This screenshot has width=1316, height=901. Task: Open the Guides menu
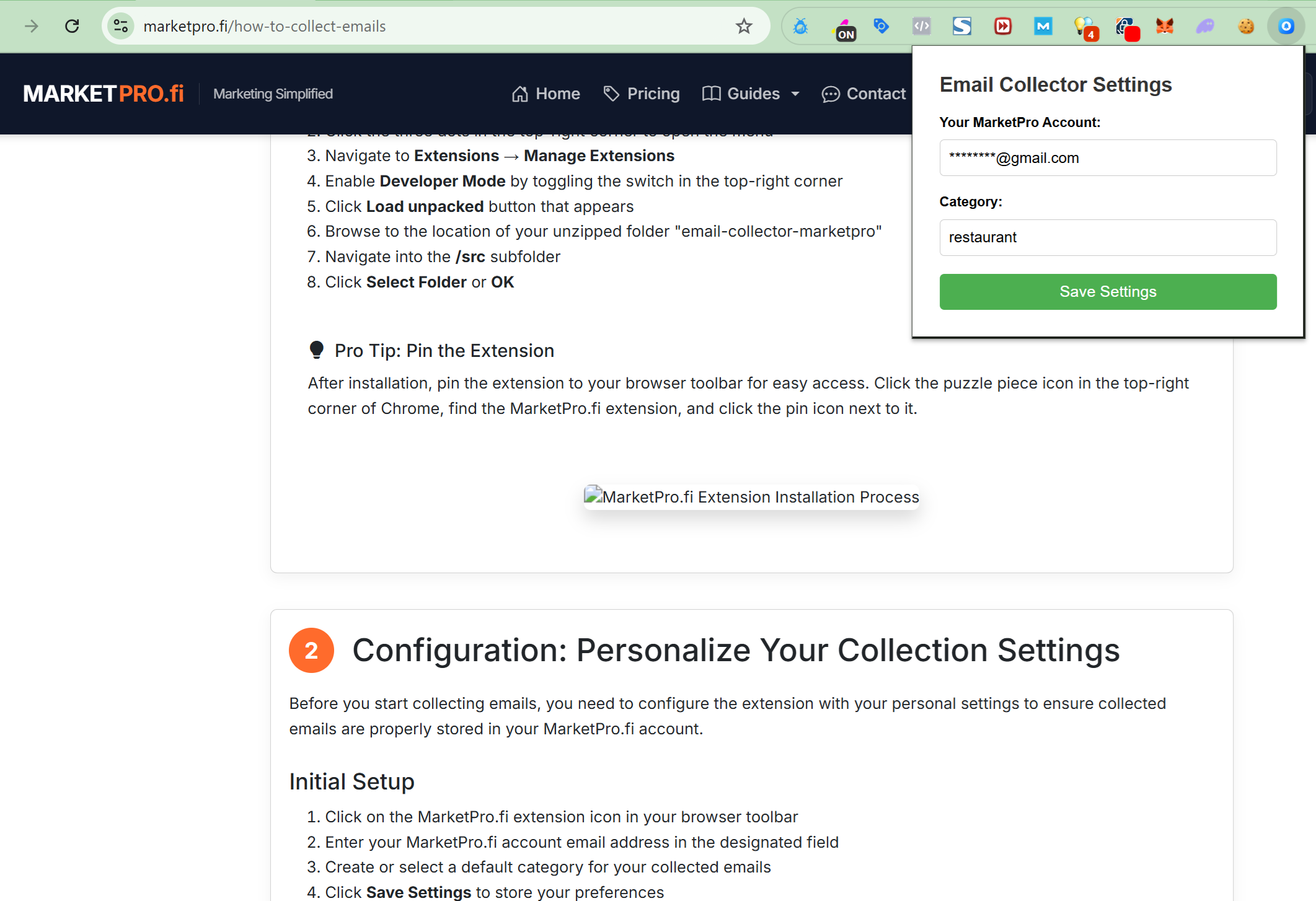point(751,94)
